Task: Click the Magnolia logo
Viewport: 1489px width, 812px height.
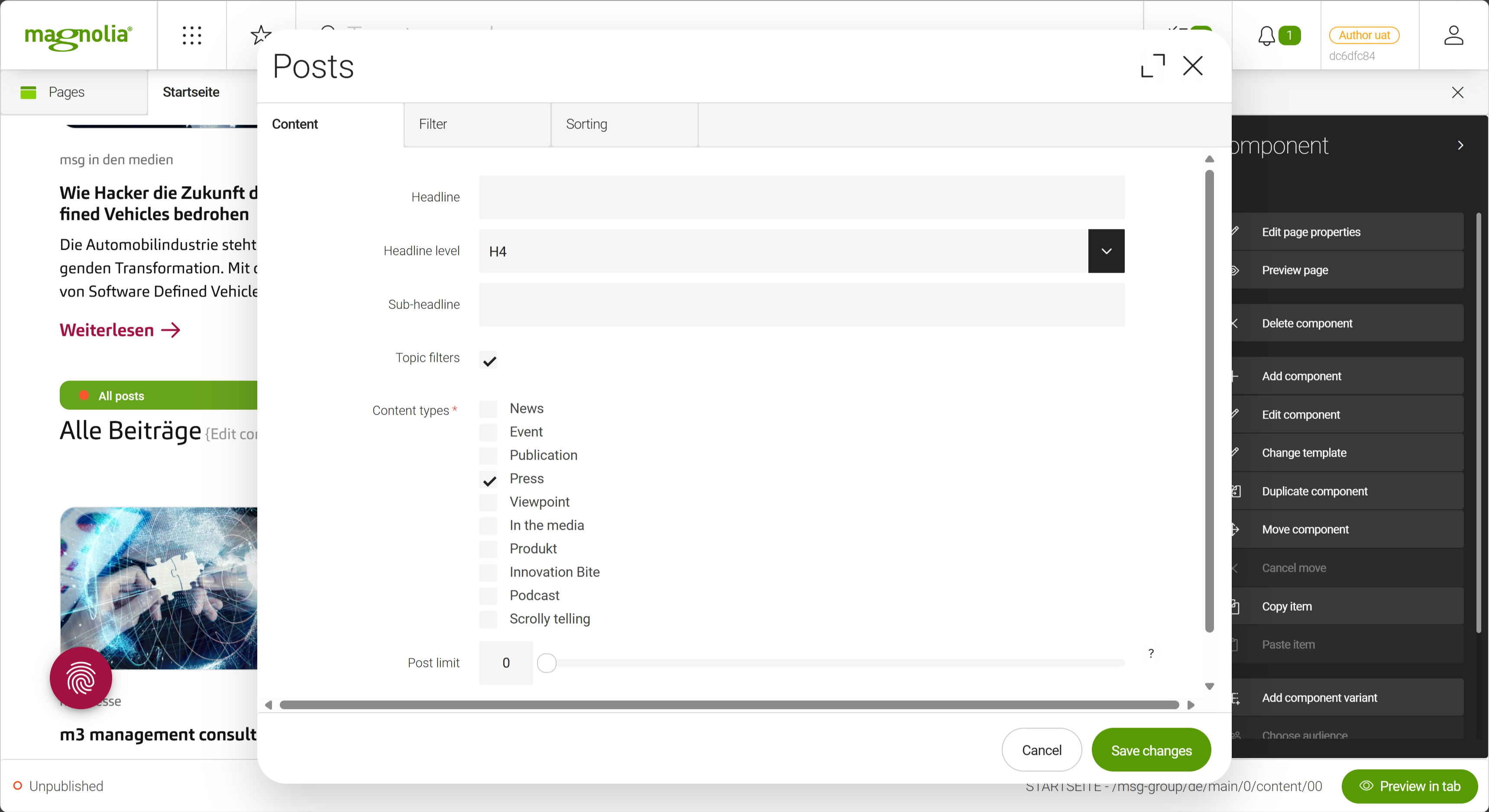Action: pos(79,36)
